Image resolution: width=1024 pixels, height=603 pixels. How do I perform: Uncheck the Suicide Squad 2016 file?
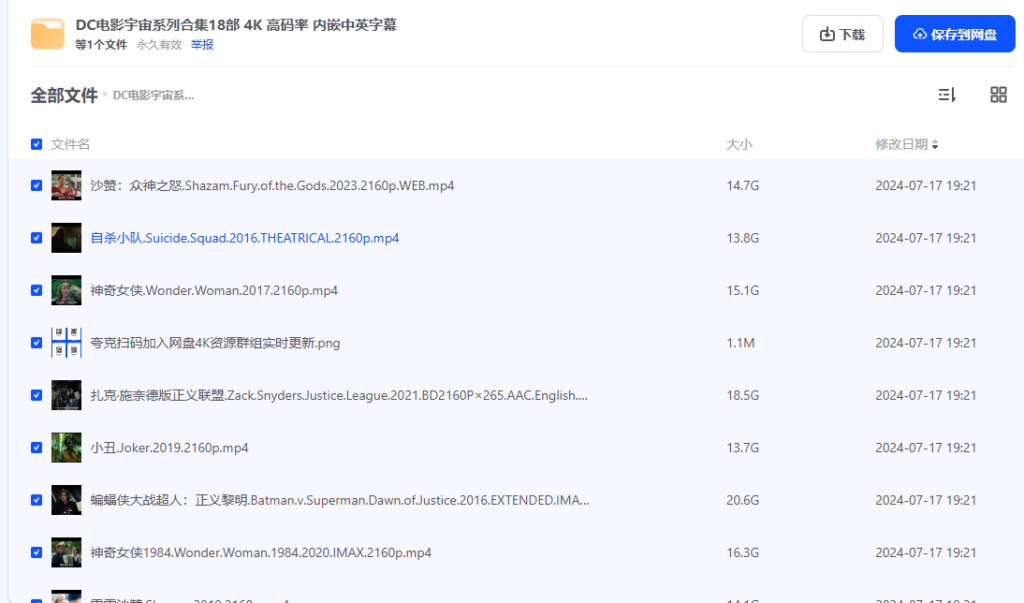[x=37, y=238]
